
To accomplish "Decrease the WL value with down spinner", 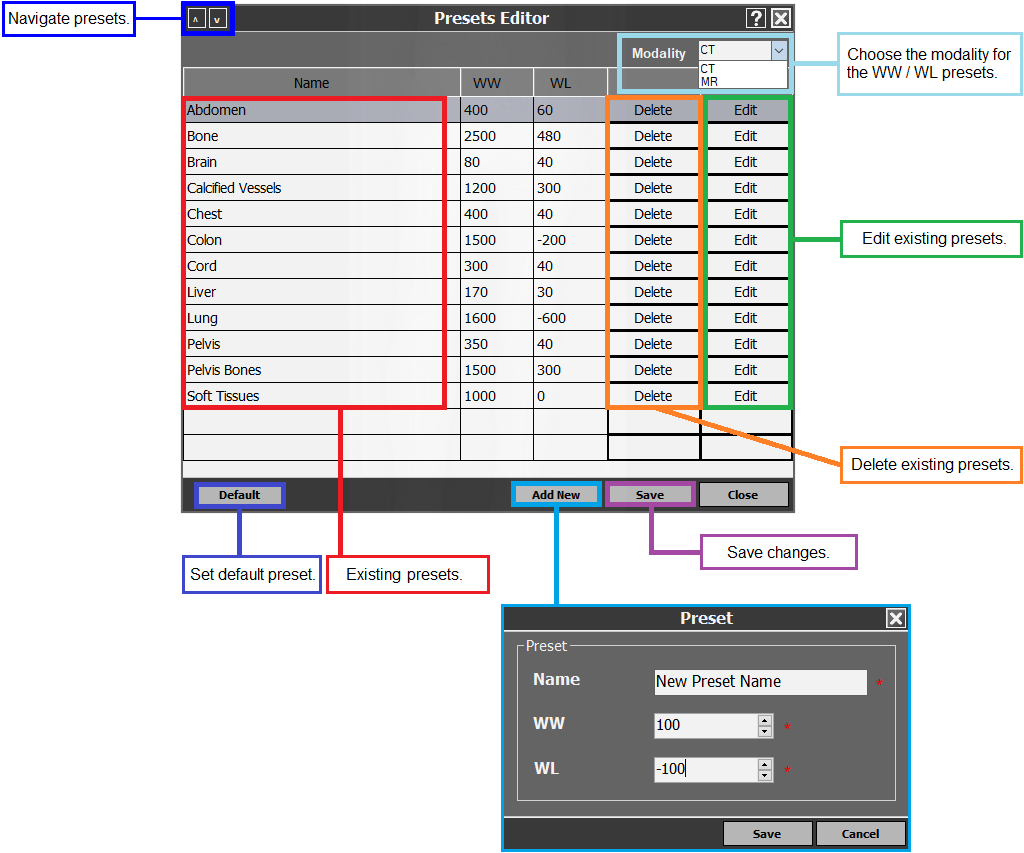I will pyautogui.click(x=765, y=776).
